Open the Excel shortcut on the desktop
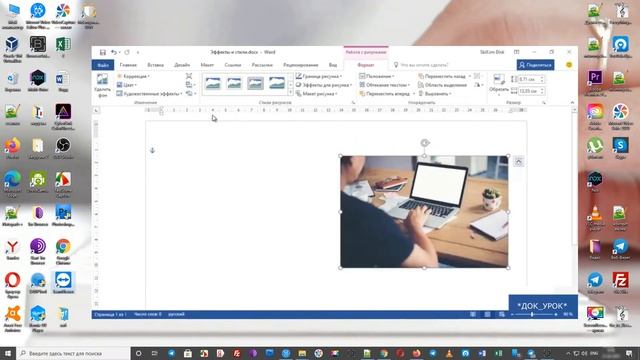The image size is (640, 360). pyautogui.click(x=63, y=47)
